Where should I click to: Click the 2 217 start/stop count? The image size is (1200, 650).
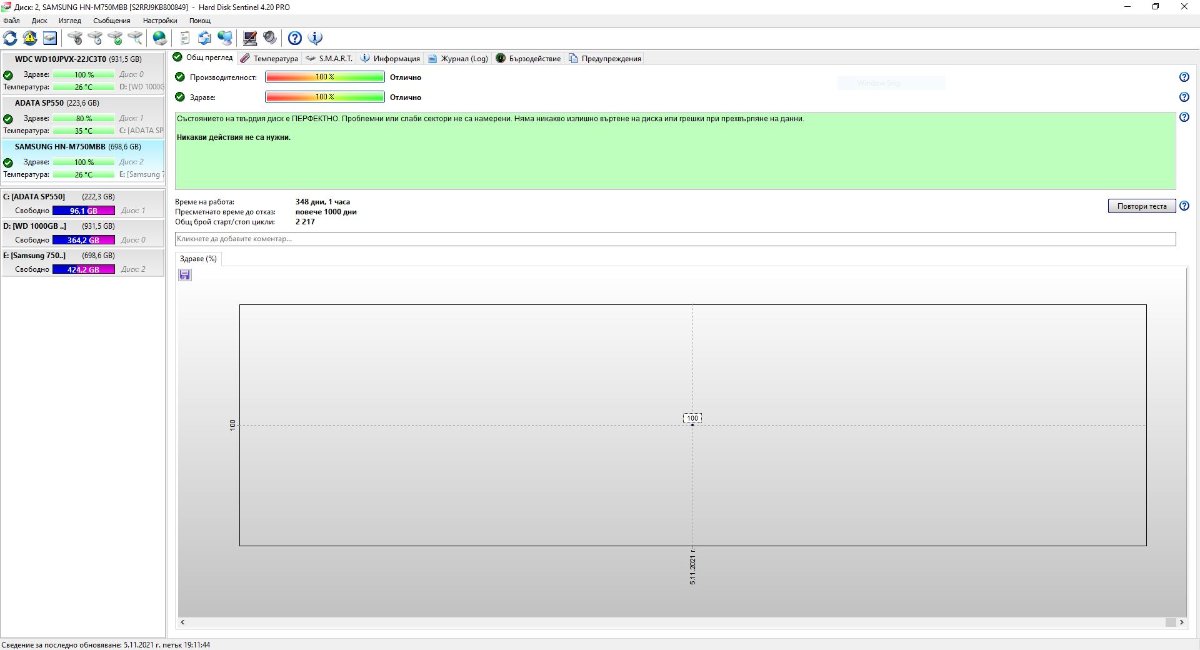[x=305, y=222]
